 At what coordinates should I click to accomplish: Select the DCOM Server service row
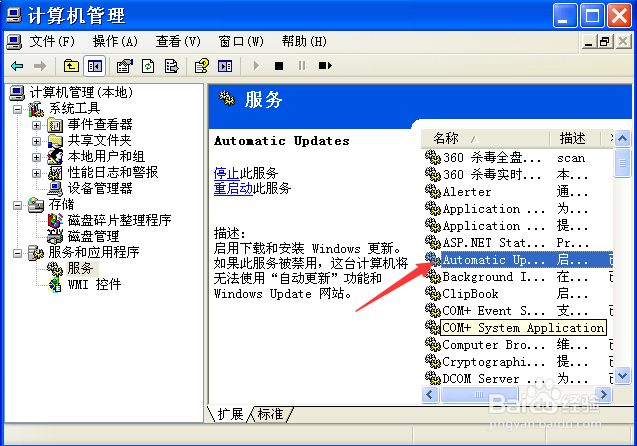click(x=518, y=379)
